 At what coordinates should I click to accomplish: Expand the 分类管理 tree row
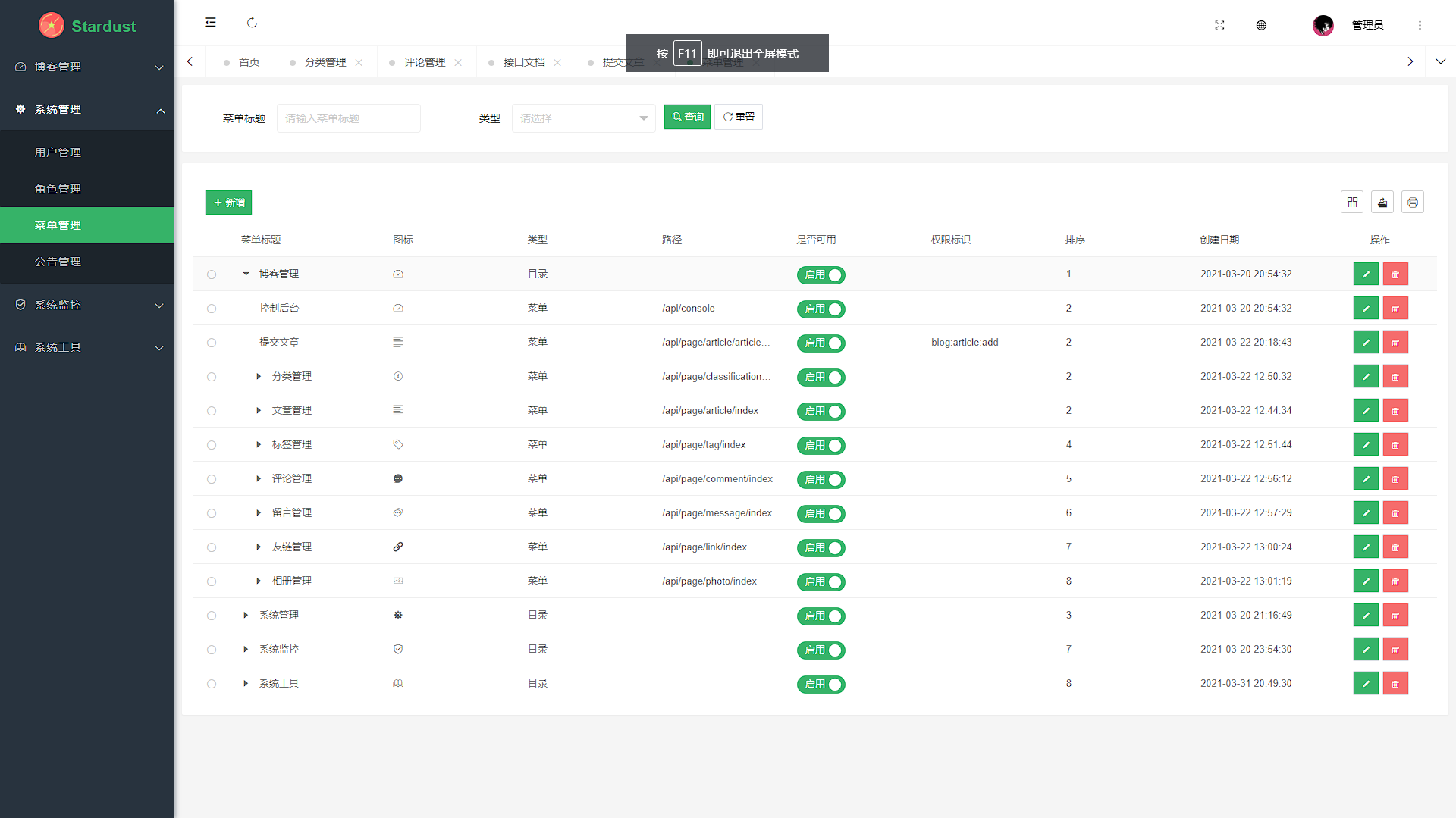[x=259, y=376]
